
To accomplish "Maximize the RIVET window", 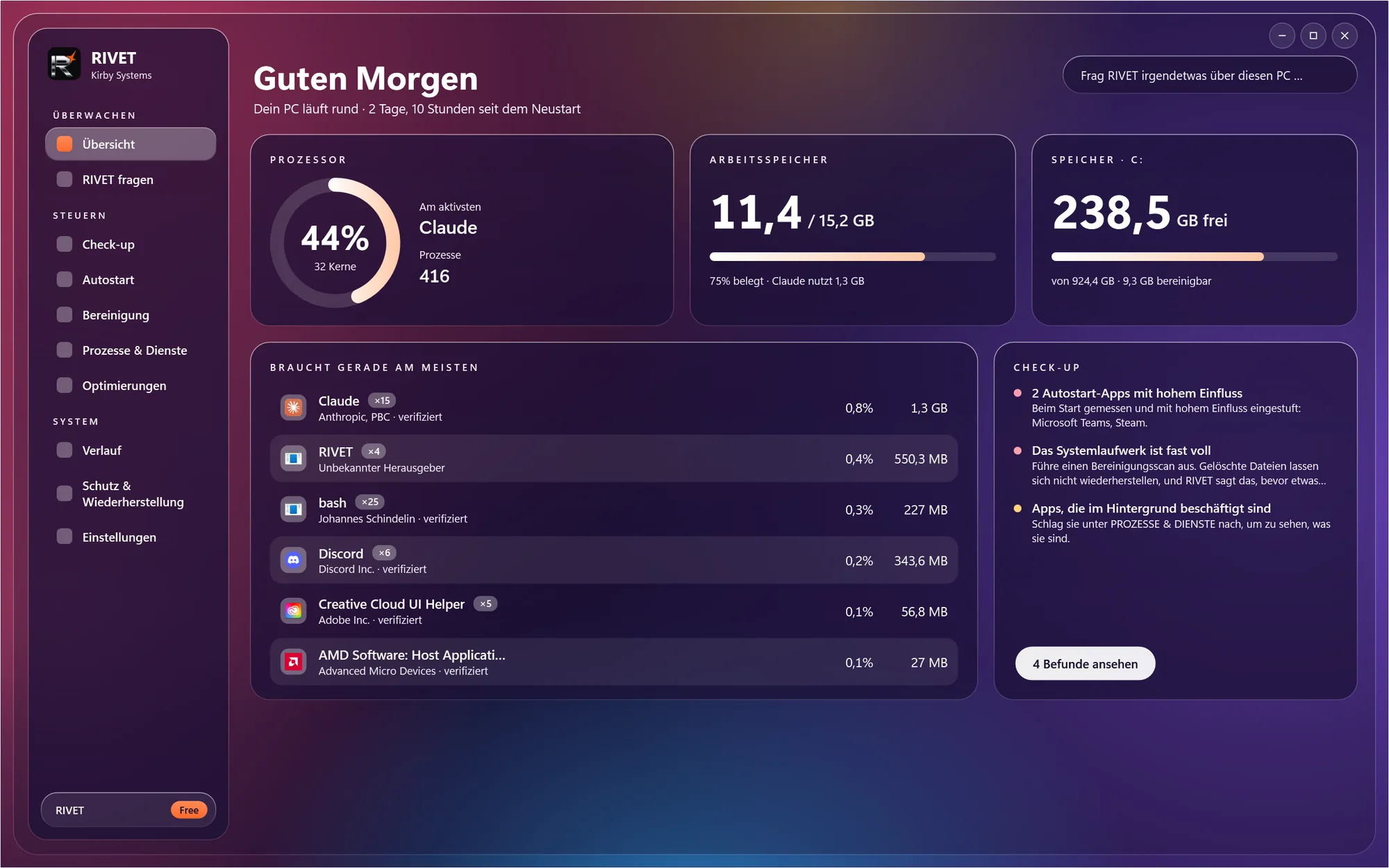I will click(x=1313, y=35).
